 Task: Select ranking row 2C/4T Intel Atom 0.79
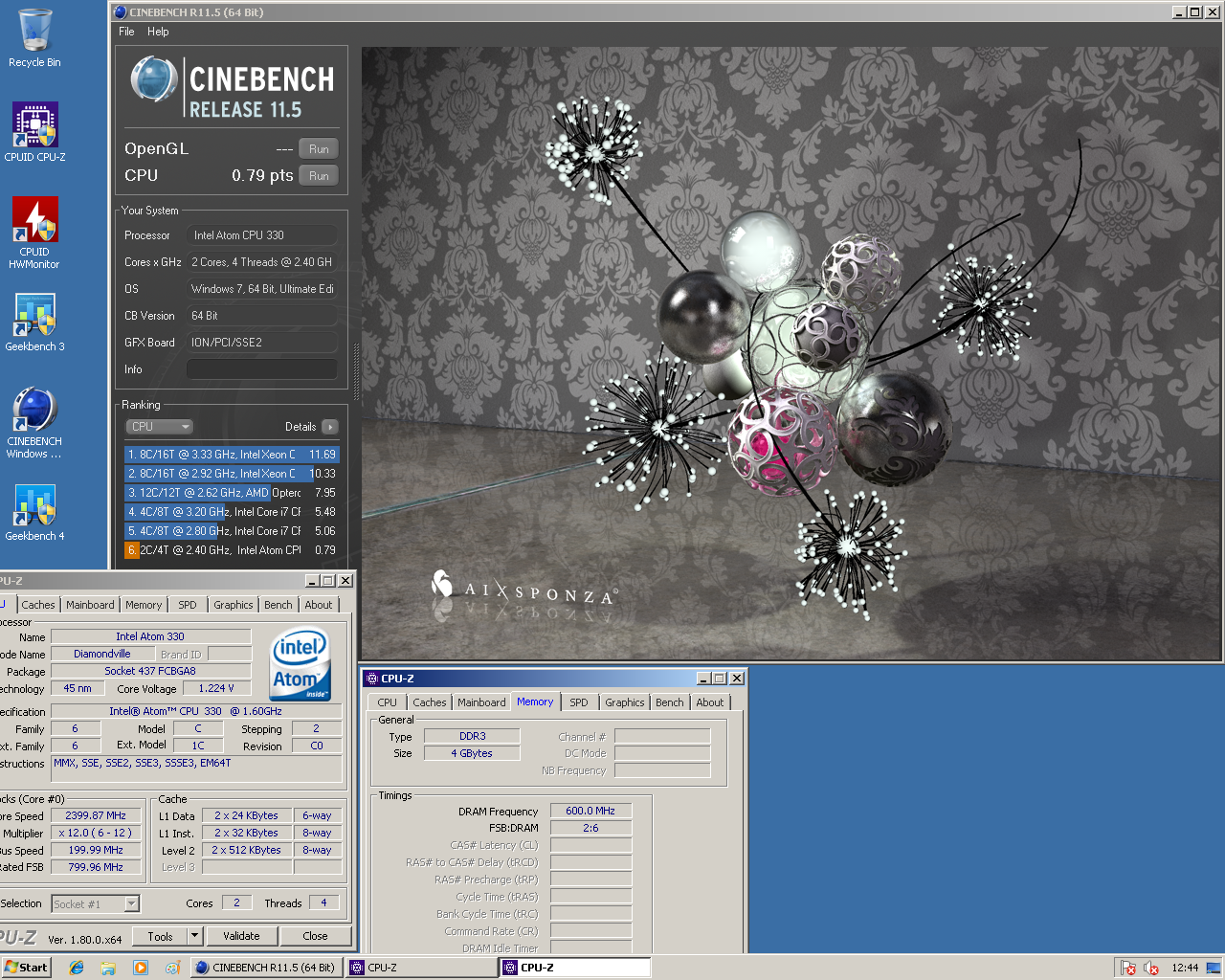[232, 550]
